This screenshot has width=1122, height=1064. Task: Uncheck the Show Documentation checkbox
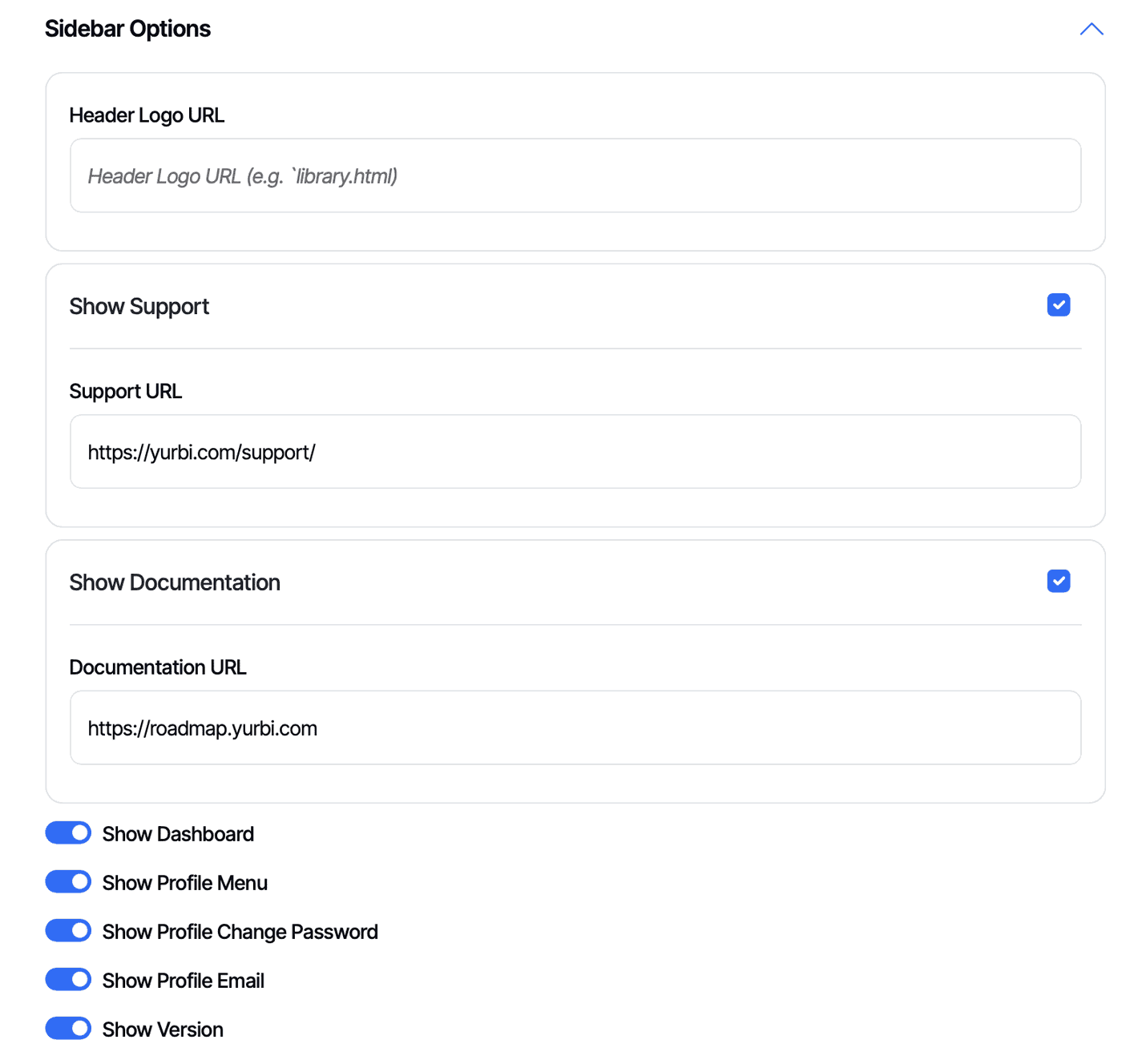[1058, 581]
